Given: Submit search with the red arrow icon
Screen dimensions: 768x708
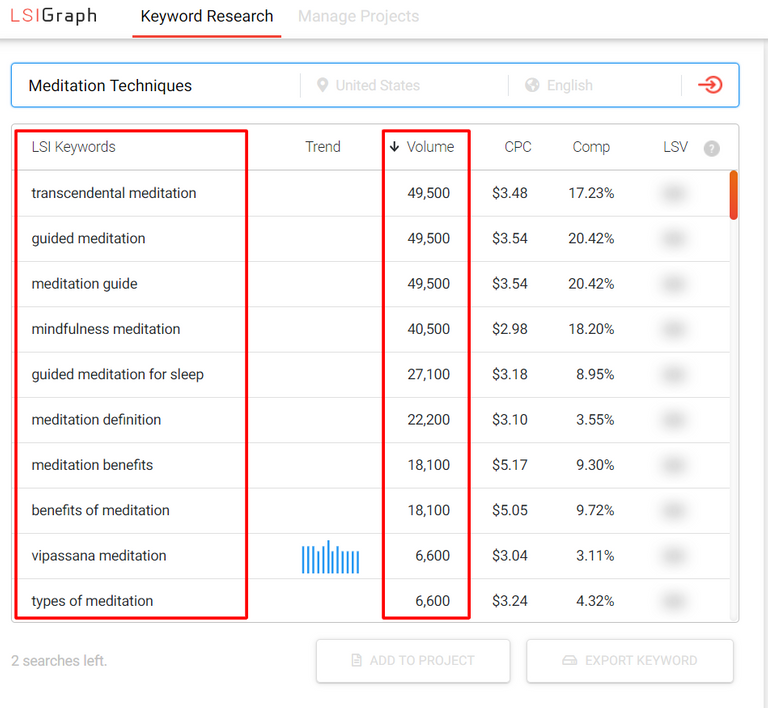Looking at the screenshot, I should (710, 85).
